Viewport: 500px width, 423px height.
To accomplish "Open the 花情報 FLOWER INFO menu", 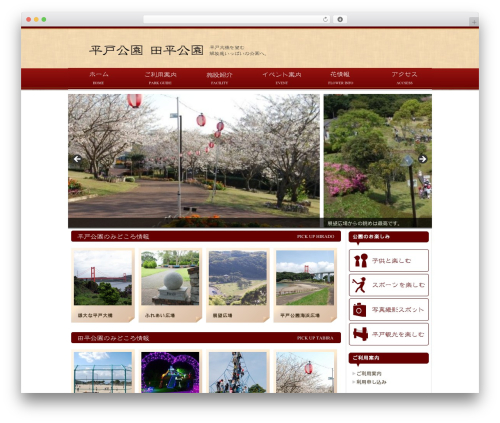I will [340, 78].
